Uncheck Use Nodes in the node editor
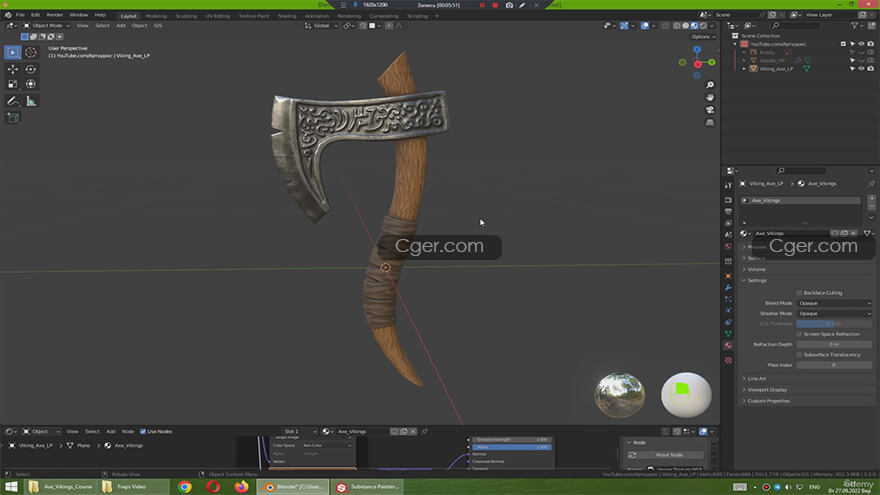This screenshot has height=495, width=880. (x=143, y=431)
